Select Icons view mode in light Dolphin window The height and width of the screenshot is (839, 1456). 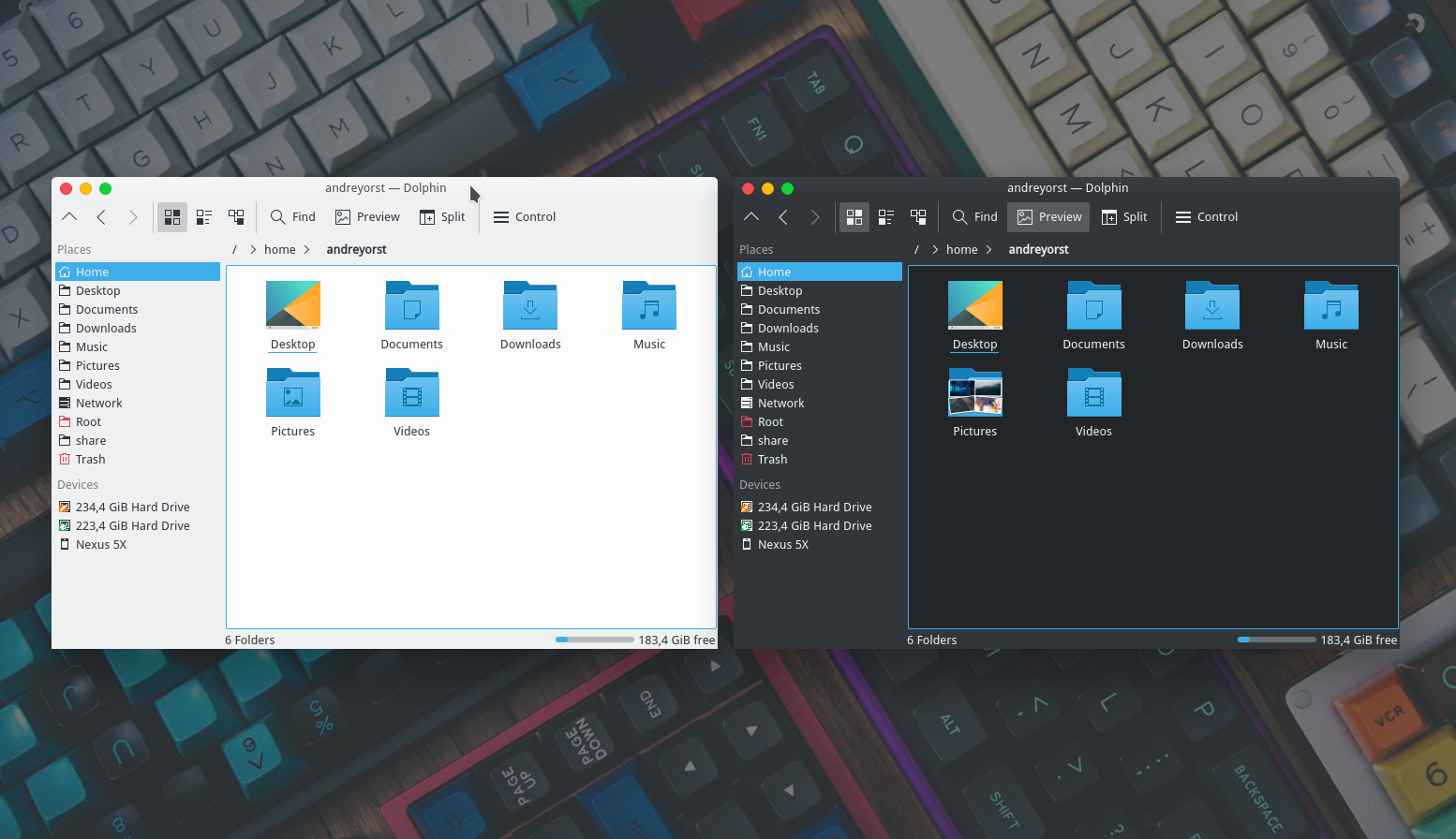(172, 217)
